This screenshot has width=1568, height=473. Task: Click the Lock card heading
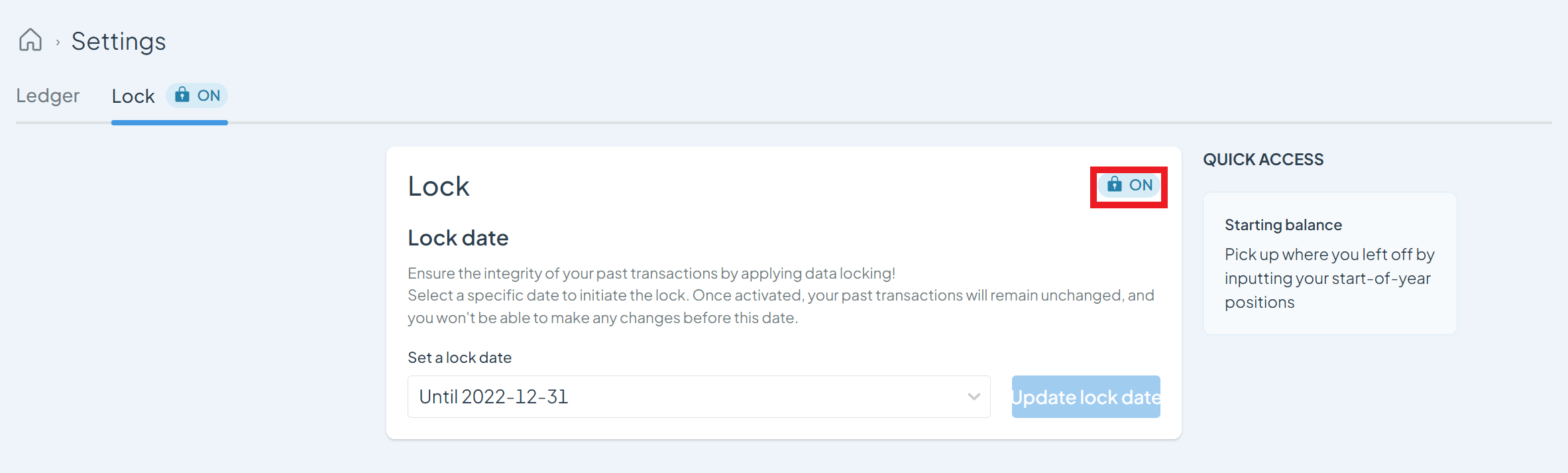(439, 186)
